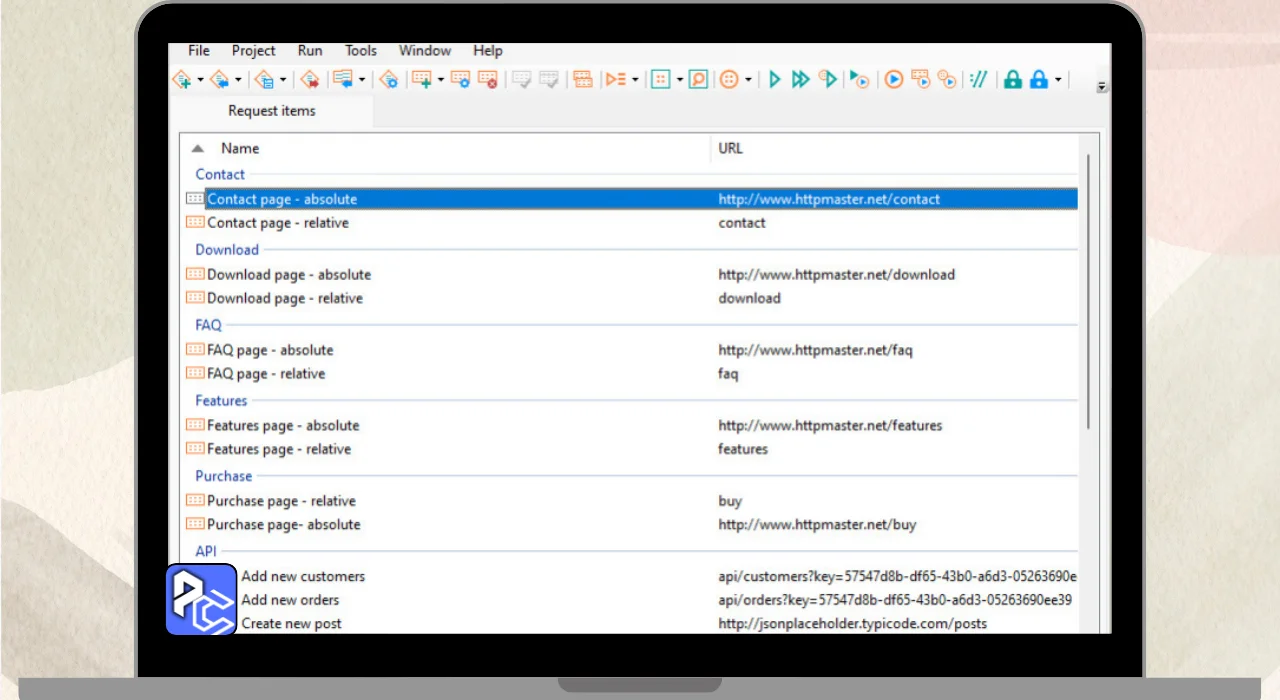Image resolution: width=1280 pixels, height=700 pixels.
Task: Click the orange circled play button icon
Action: pyautogui.click(x=894, y=80)
